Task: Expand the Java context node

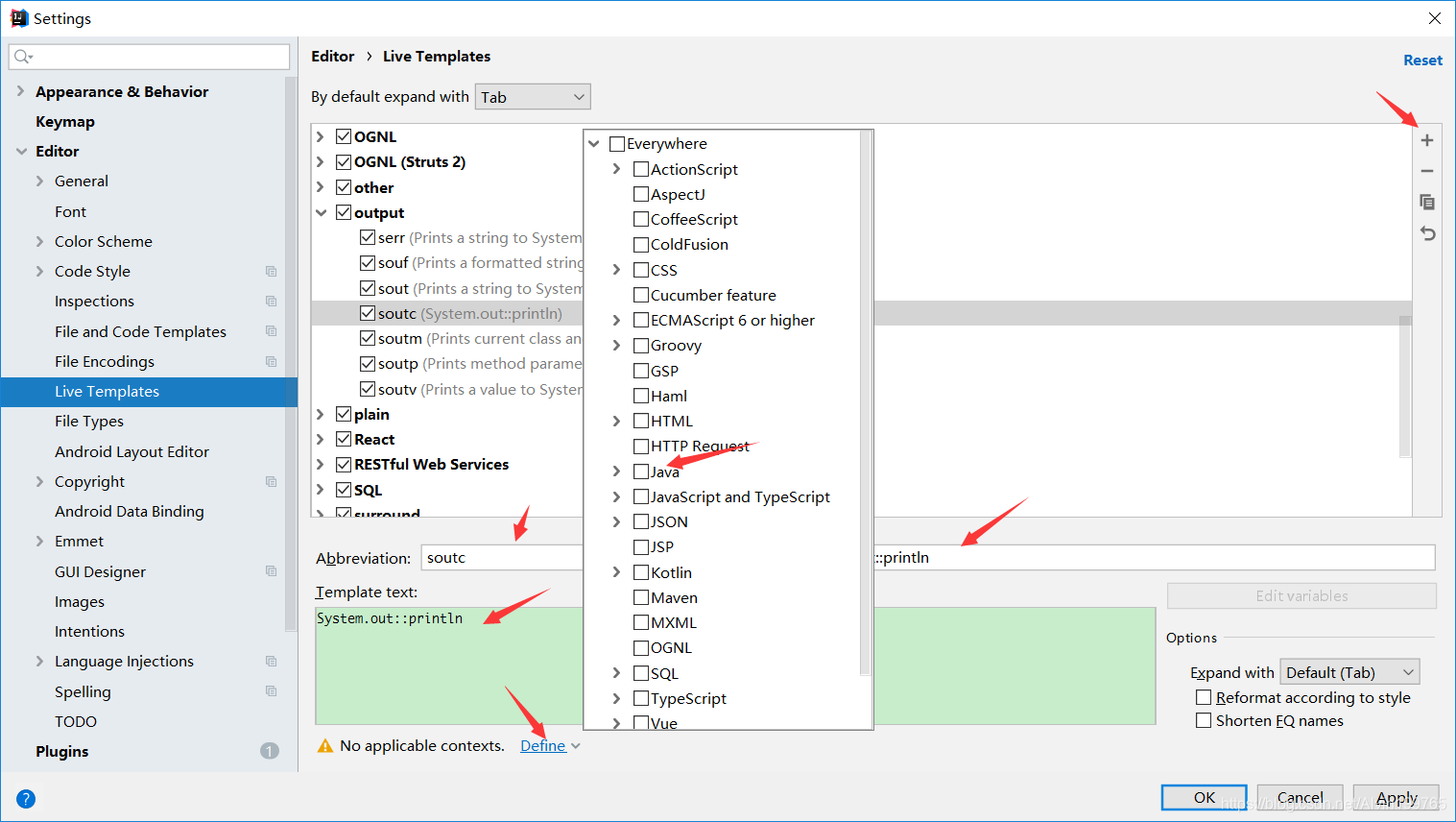Action: [x=617, y=471]
